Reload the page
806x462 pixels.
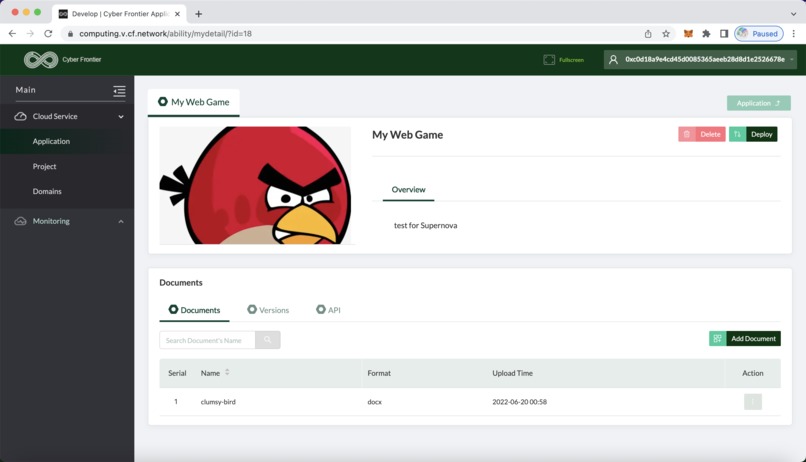(48, 33)
